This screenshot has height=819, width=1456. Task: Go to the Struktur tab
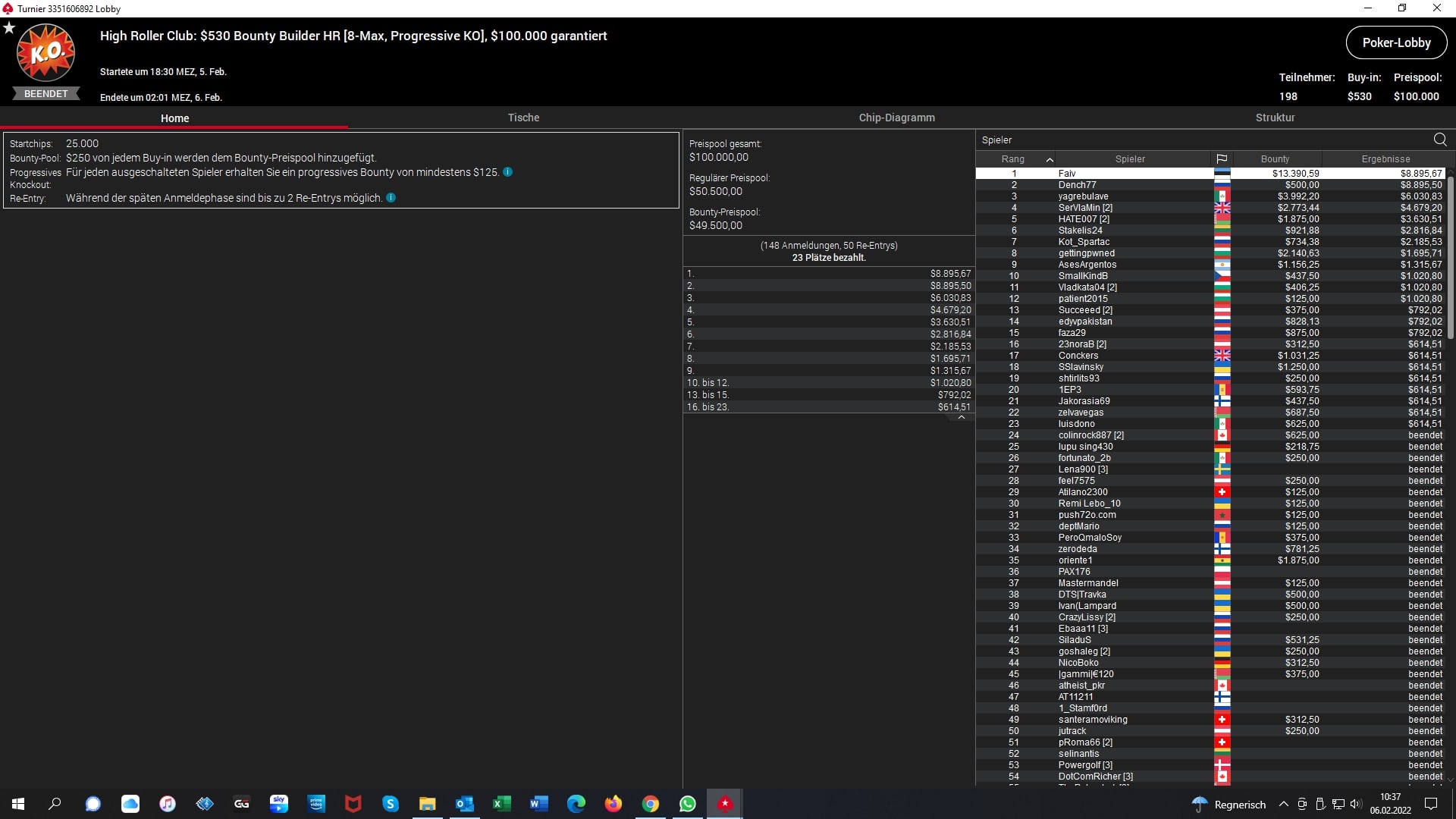pyautogui.click(x=1275, y=118)
